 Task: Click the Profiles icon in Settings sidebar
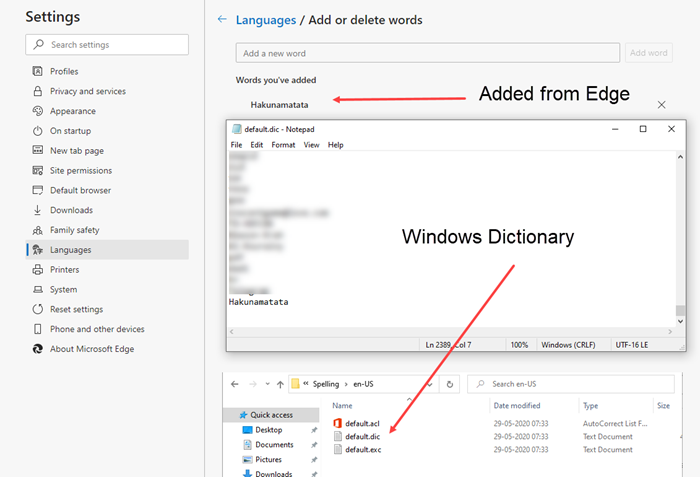pos(38,71)
